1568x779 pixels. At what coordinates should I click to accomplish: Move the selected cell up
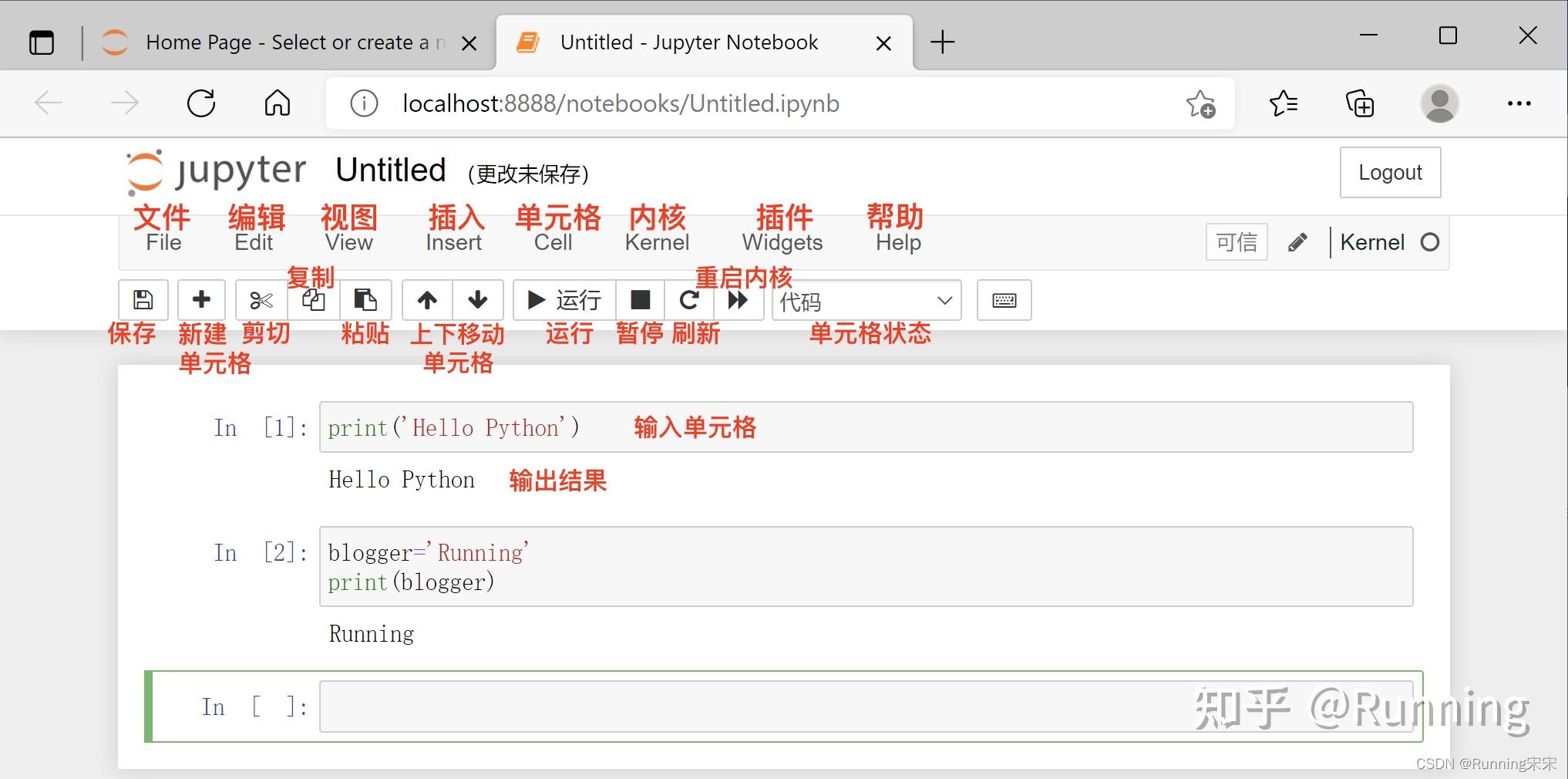pos(426,300)
